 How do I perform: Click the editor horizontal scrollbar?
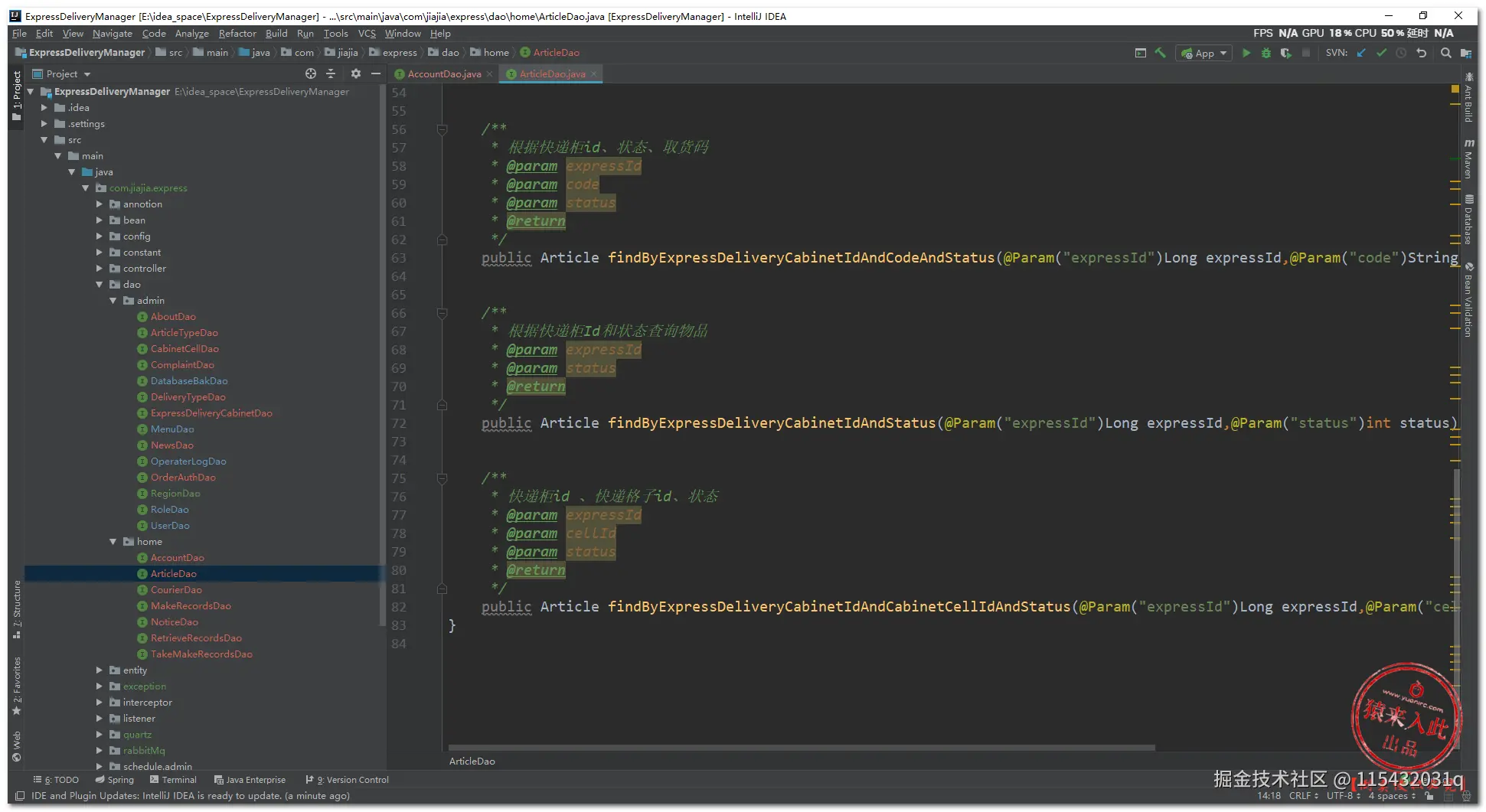point(802,748)
